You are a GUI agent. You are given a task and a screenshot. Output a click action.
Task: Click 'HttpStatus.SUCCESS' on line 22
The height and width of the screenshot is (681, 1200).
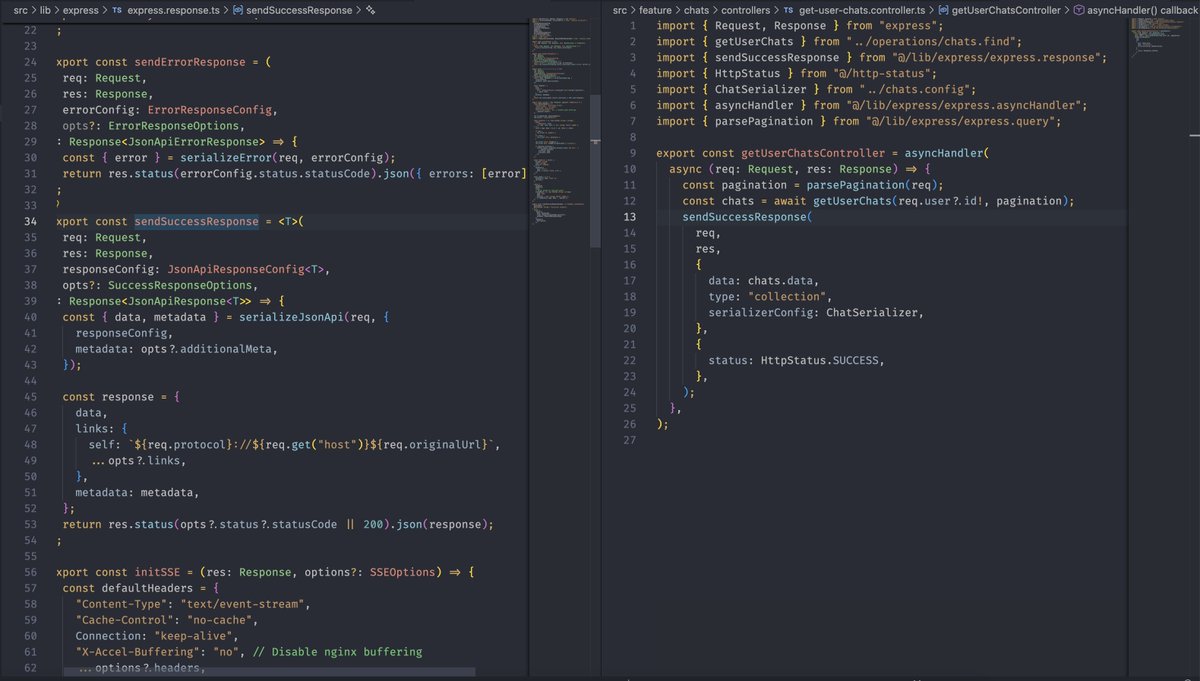pyautogui.click(x=820, y=361)
